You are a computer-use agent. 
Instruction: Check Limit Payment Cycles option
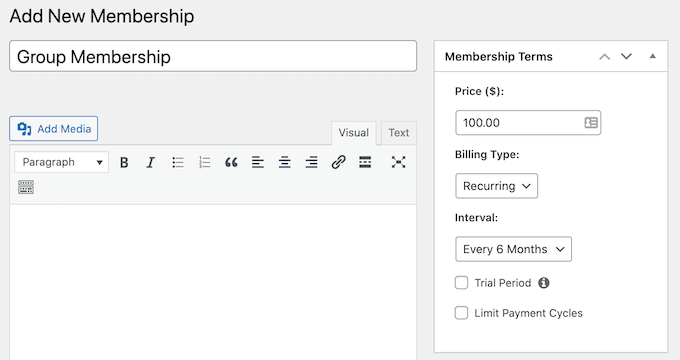(x=461, y=313)
